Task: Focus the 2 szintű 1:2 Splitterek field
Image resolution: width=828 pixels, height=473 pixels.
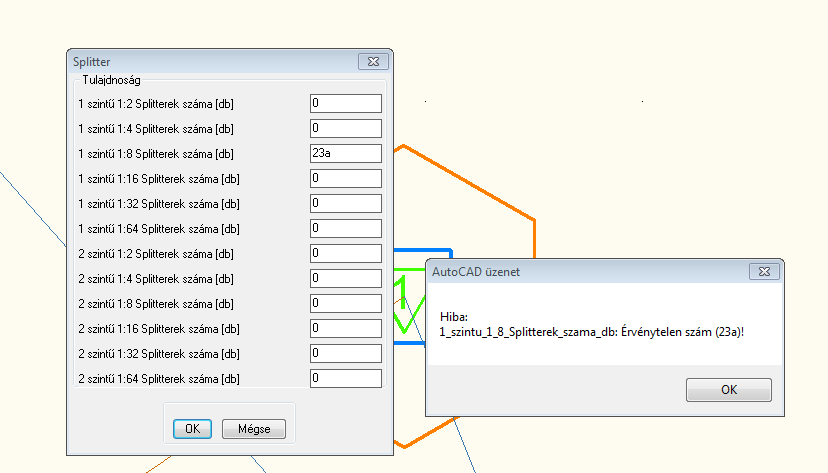Action: (346, 253)
